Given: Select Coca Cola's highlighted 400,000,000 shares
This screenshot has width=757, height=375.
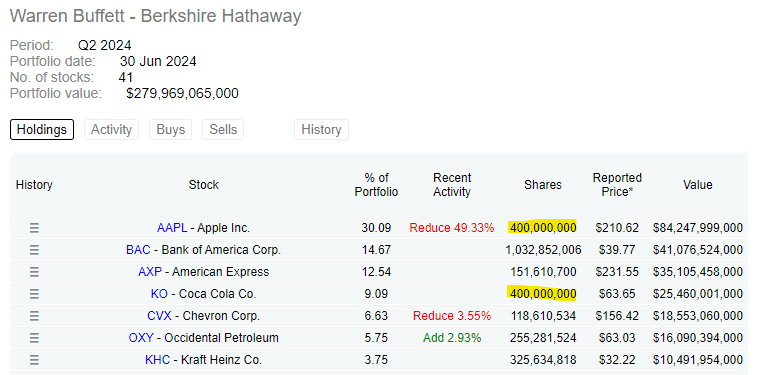Looking at the screenshot, I should tap(543, 294).
